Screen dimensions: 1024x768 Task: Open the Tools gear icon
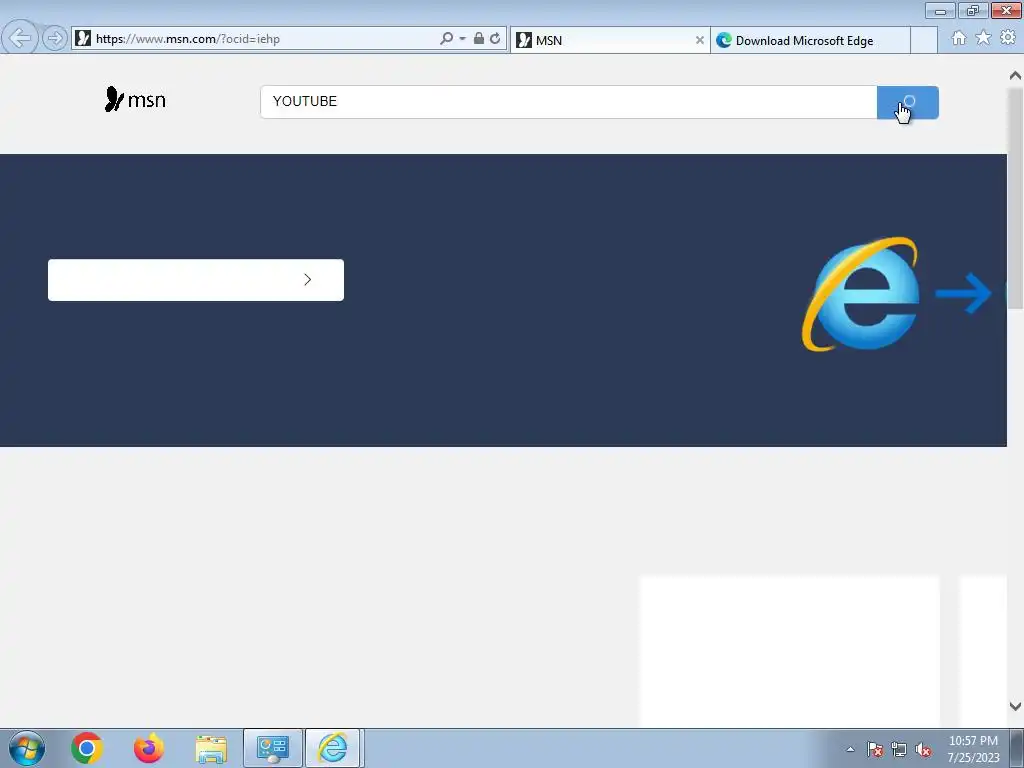tap(1008, 38)
